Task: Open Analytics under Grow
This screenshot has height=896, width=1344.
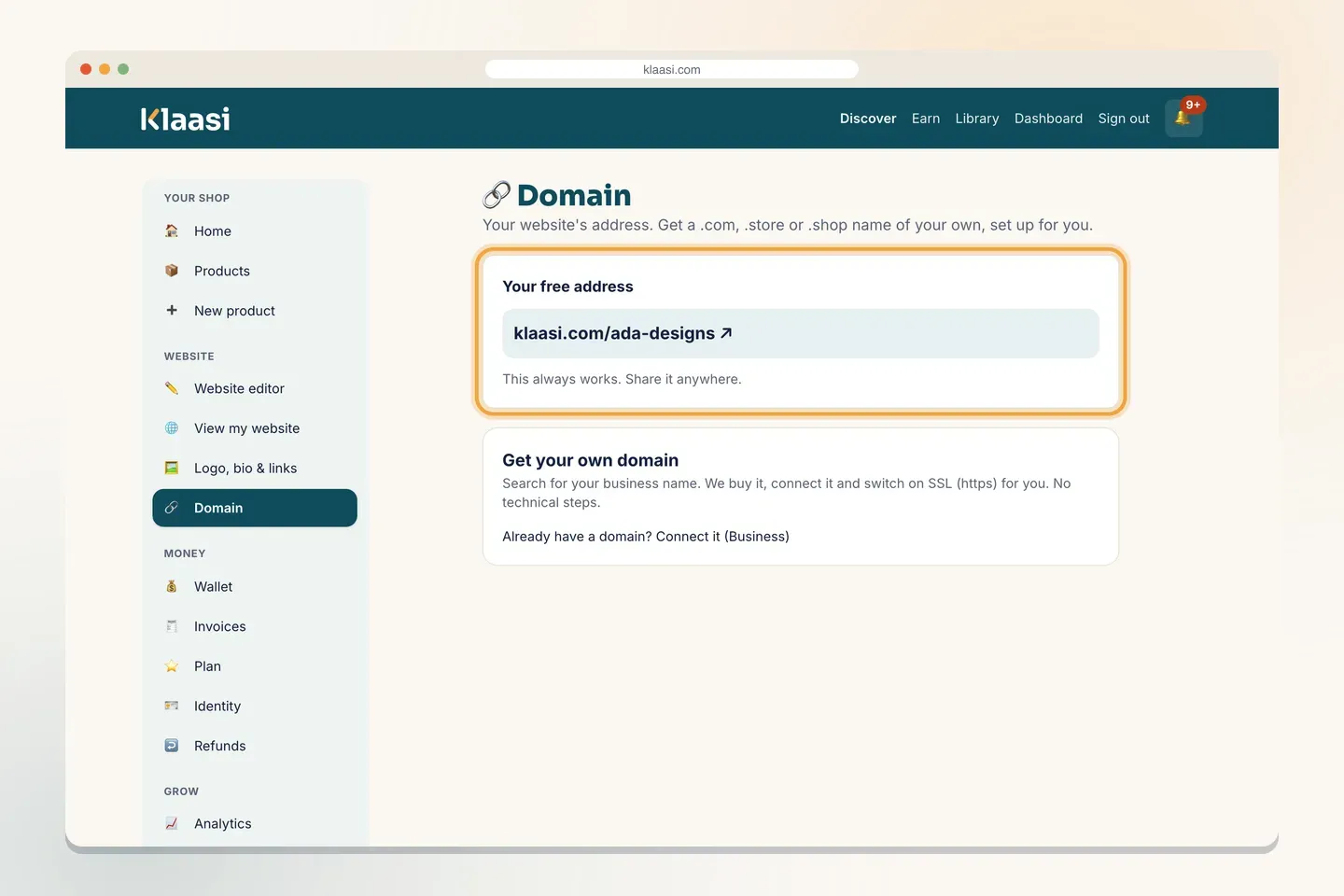Action: tap(255, 823)
